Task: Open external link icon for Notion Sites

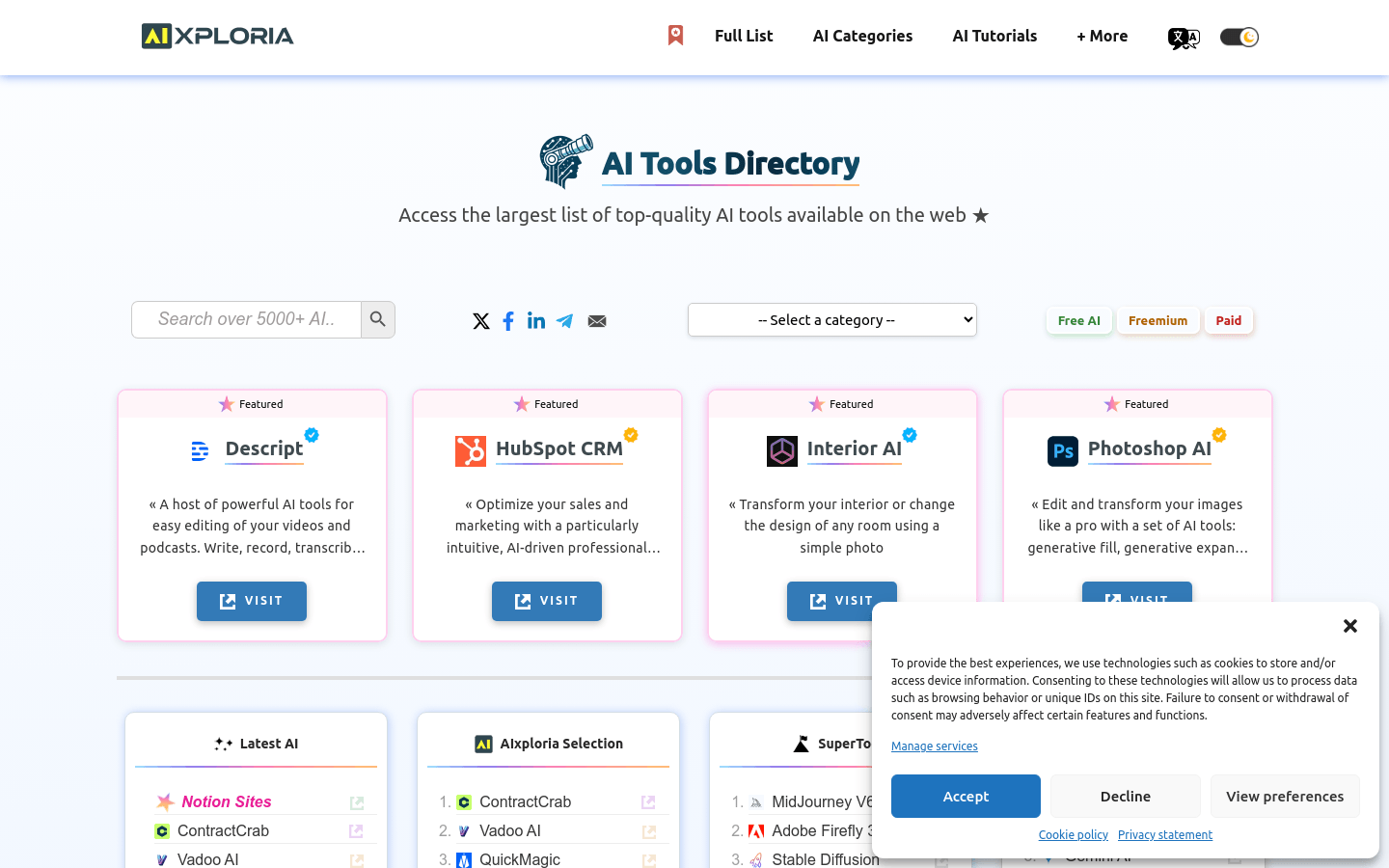Action: point(357,802)
